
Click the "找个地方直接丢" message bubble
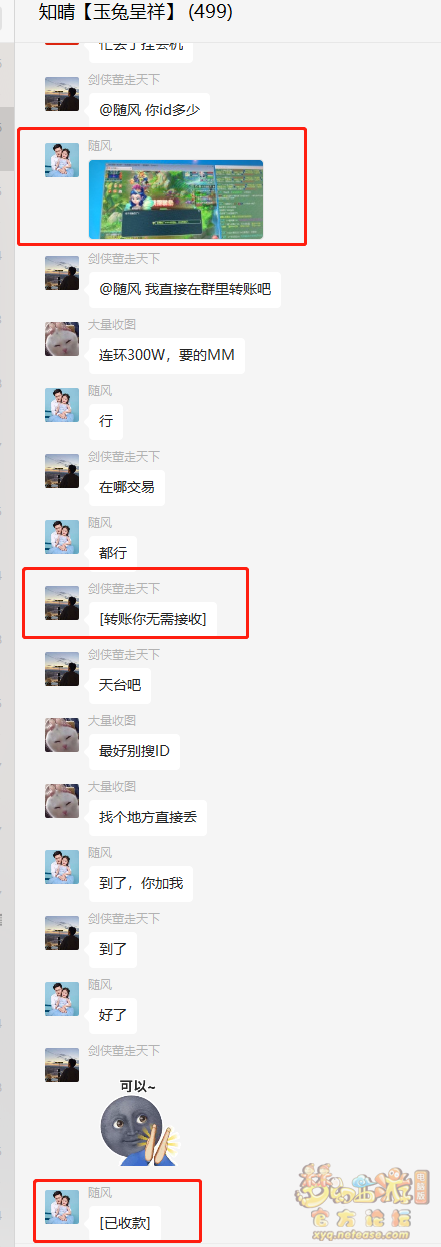[148, 817]
